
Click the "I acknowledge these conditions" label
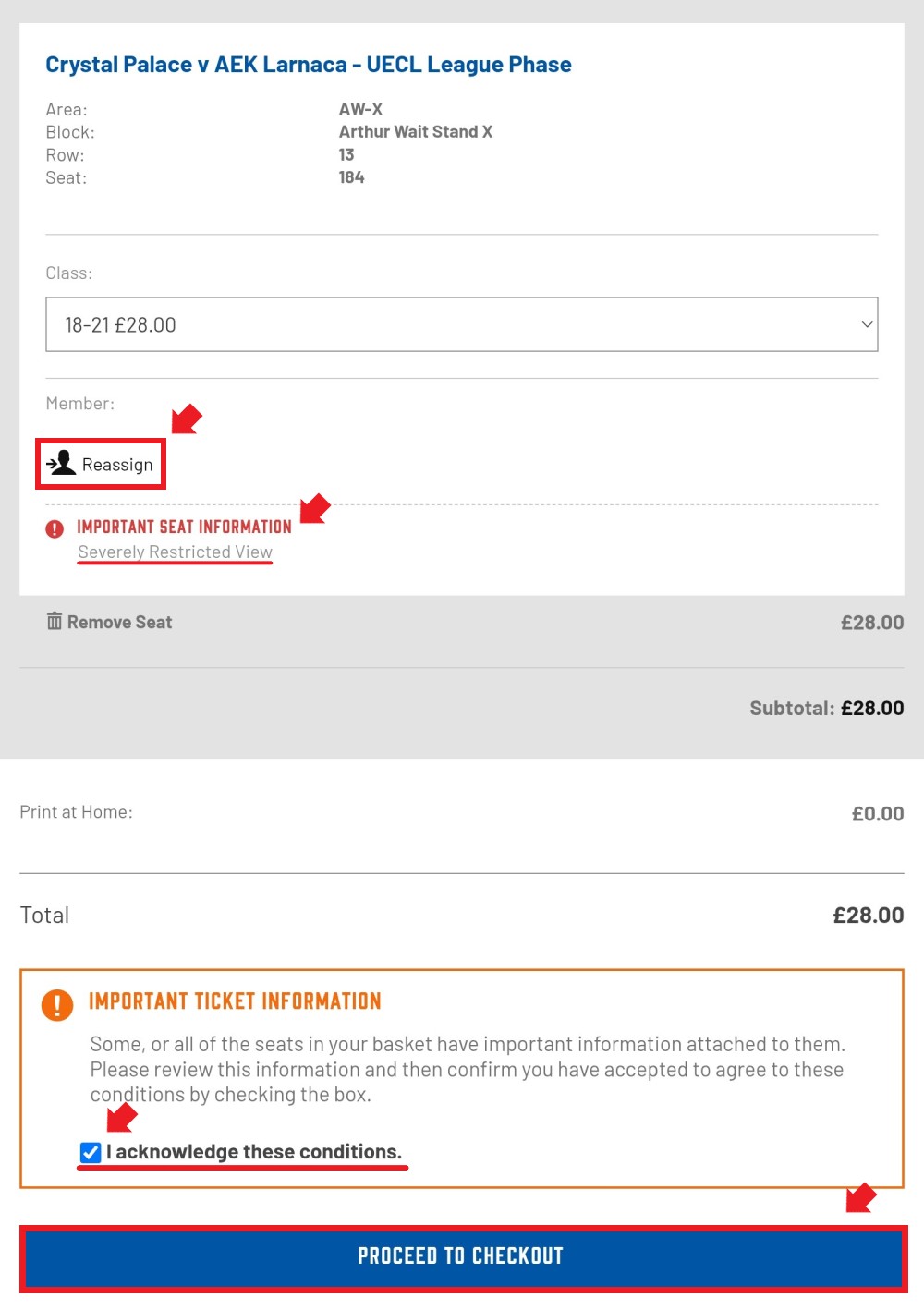(254, 1152)
